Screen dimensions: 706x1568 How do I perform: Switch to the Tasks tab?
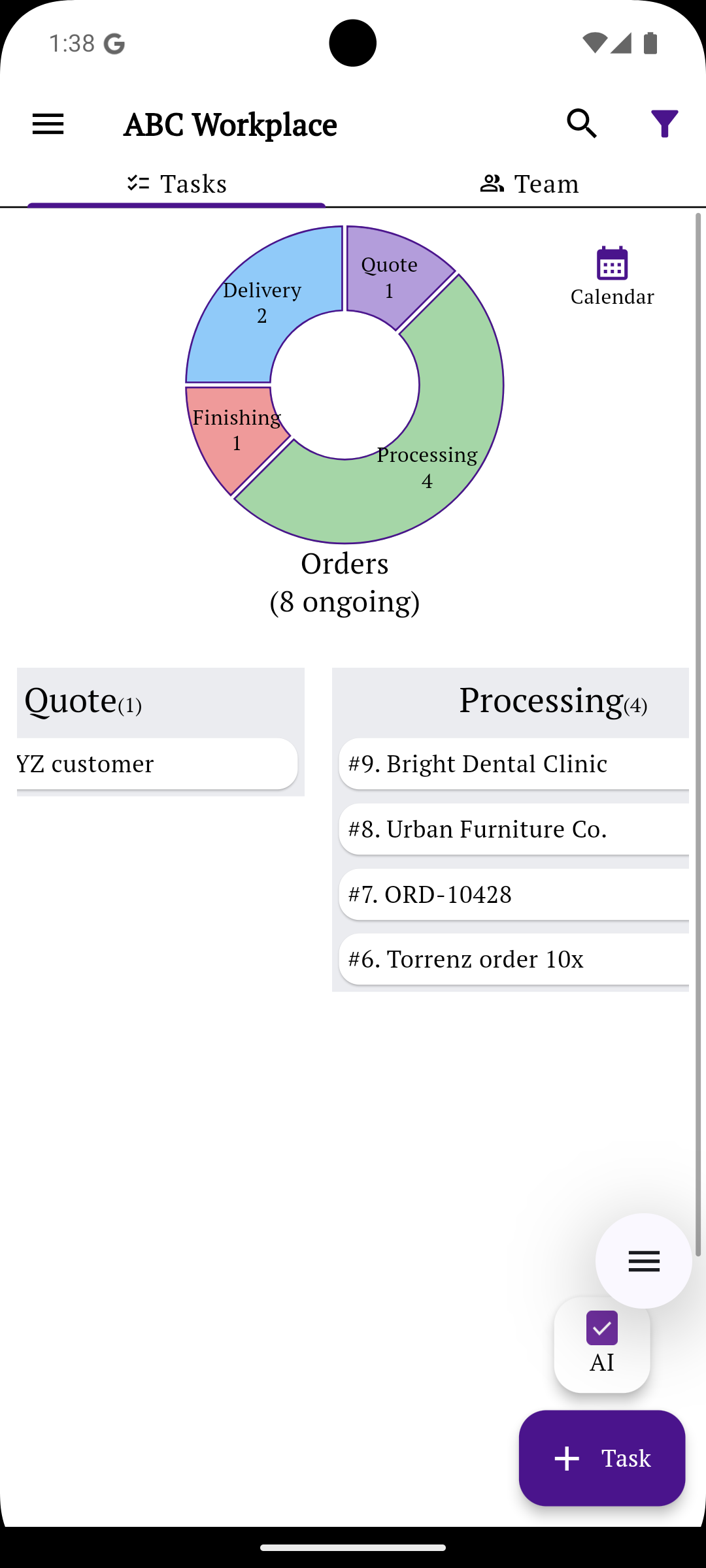(x=176, y=184)
